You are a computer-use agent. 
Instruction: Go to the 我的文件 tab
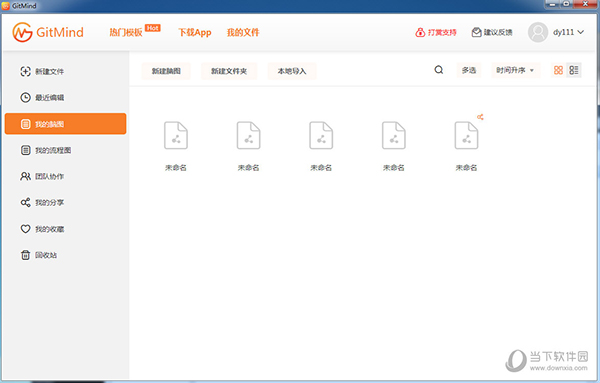click(x=243, y=33)
